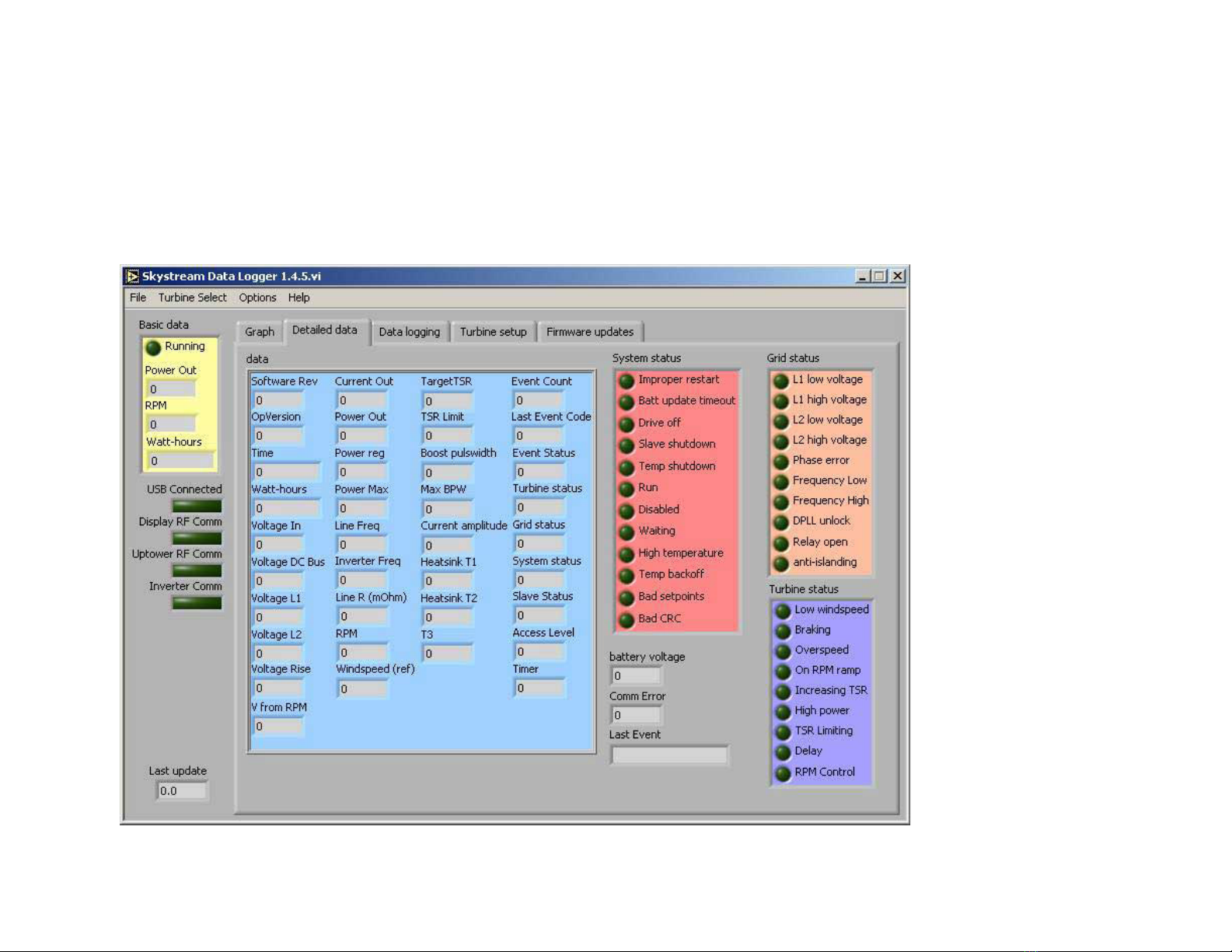This screenshot has width=1232, height=952.
Task: Click the Improper restart indicator LED
Action: pos(626,381)
